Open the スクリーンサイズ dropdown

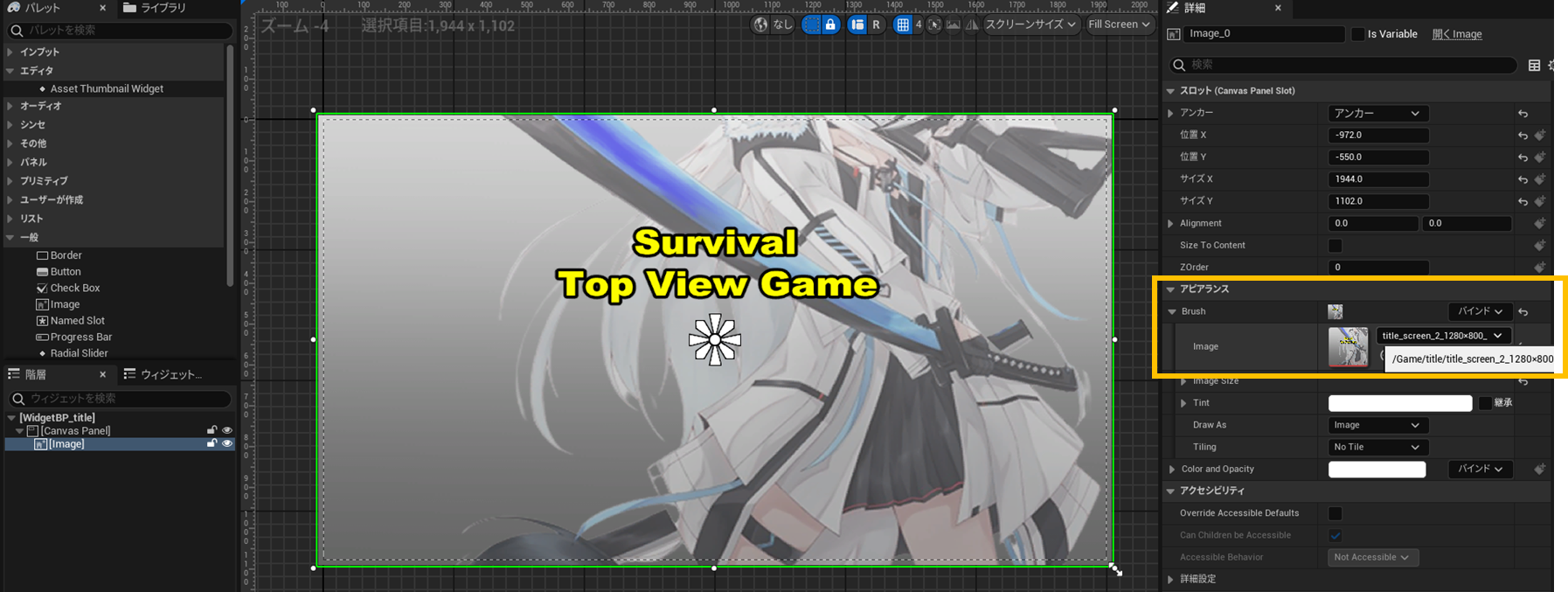coord(1030,24)
